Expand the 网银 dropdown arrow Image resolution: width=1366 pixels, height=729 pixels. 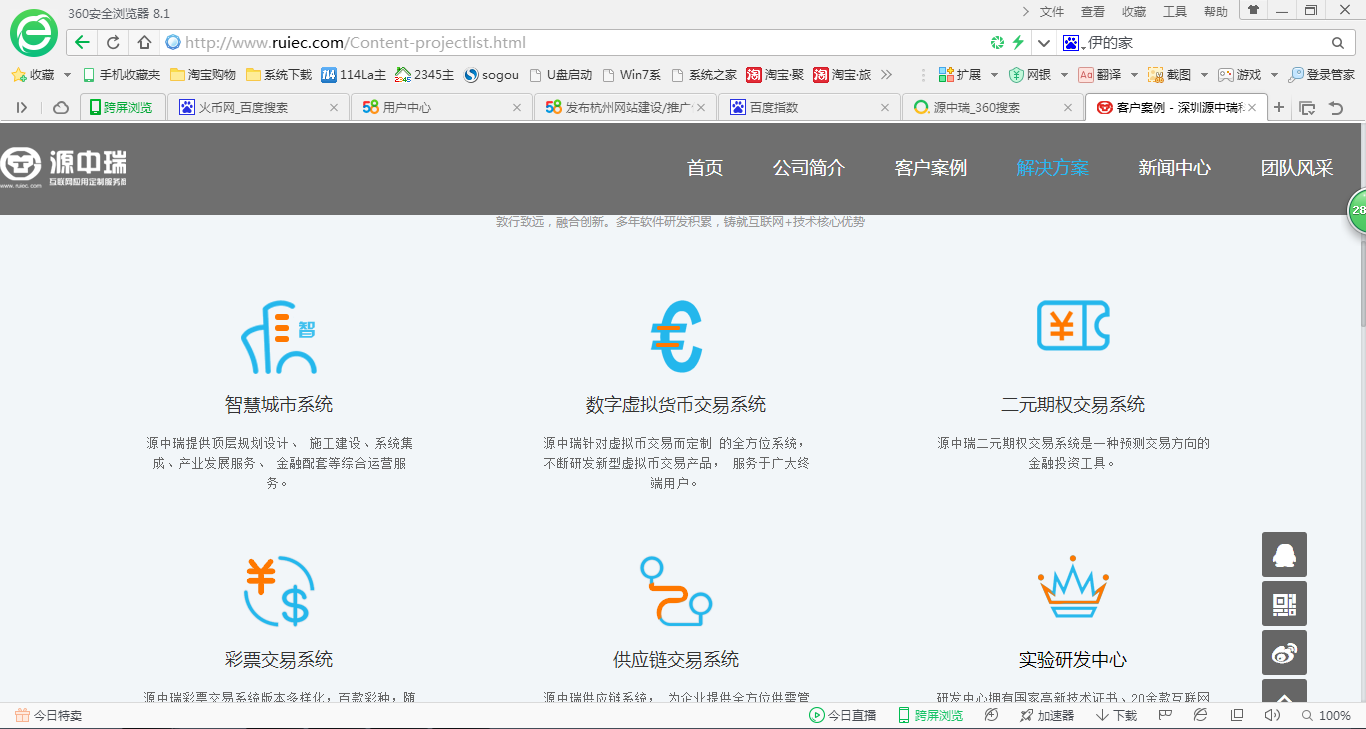pos(1064,75)
